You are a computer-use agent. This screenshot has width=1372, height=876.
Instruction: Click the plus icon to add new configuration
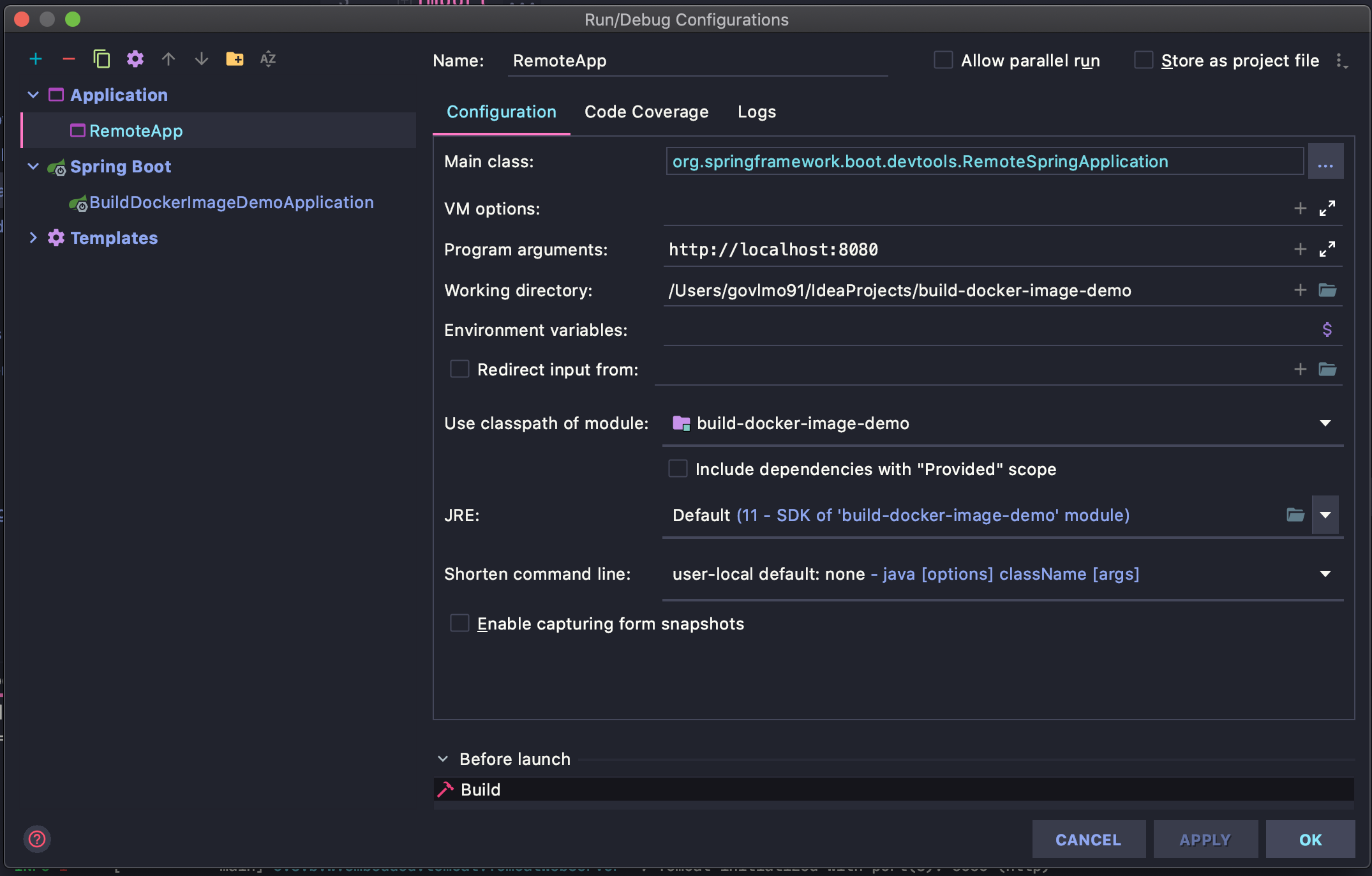(x=36, y=59)
